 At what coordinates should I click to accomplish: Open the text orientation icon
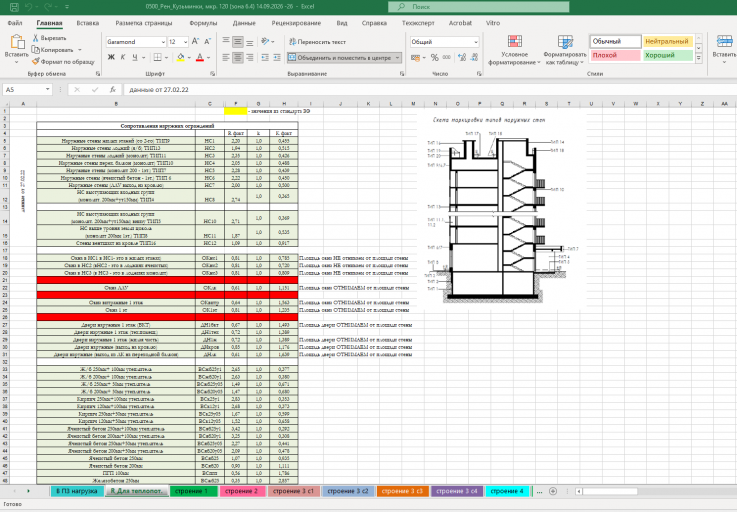point(266,42)
